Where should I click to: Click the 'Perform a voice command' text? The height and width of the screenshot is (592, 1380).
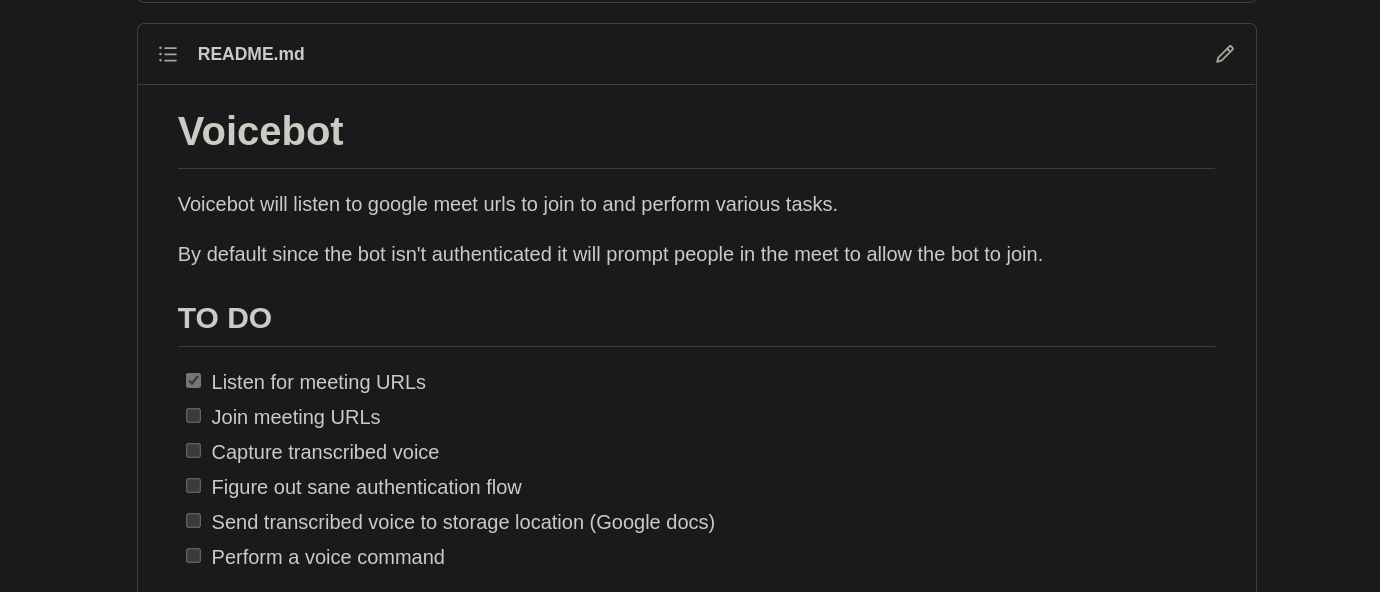pyautogui.click(x=328, y=557)
